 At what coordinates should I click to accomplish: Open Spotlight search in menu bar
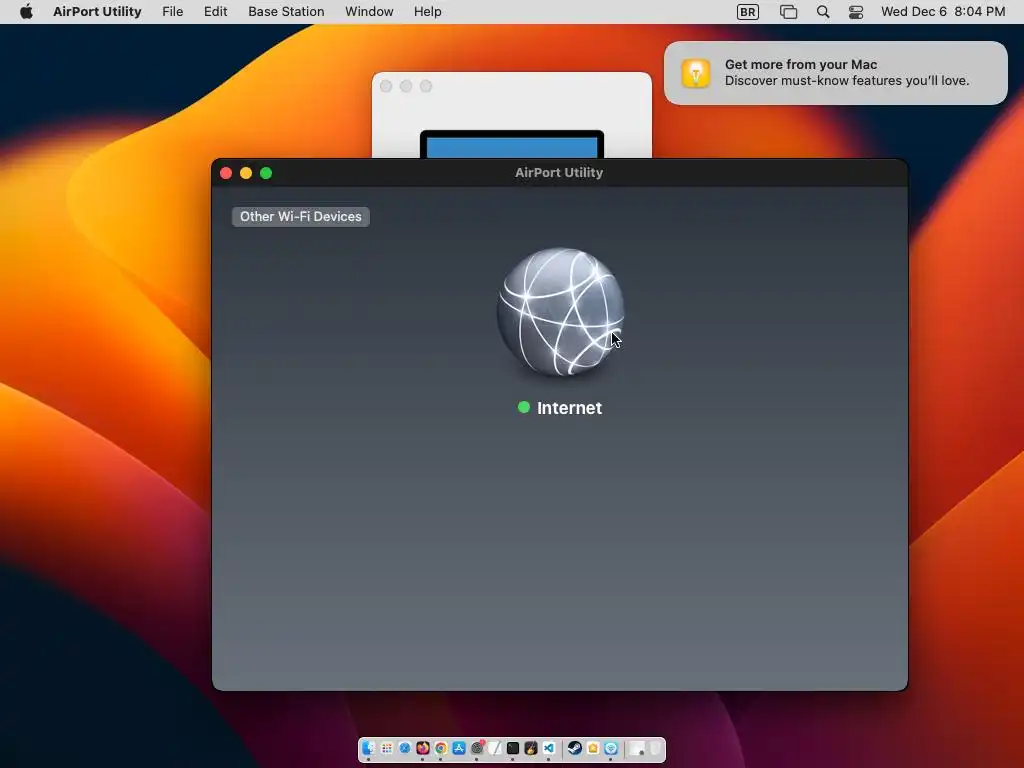coord(823,12)
